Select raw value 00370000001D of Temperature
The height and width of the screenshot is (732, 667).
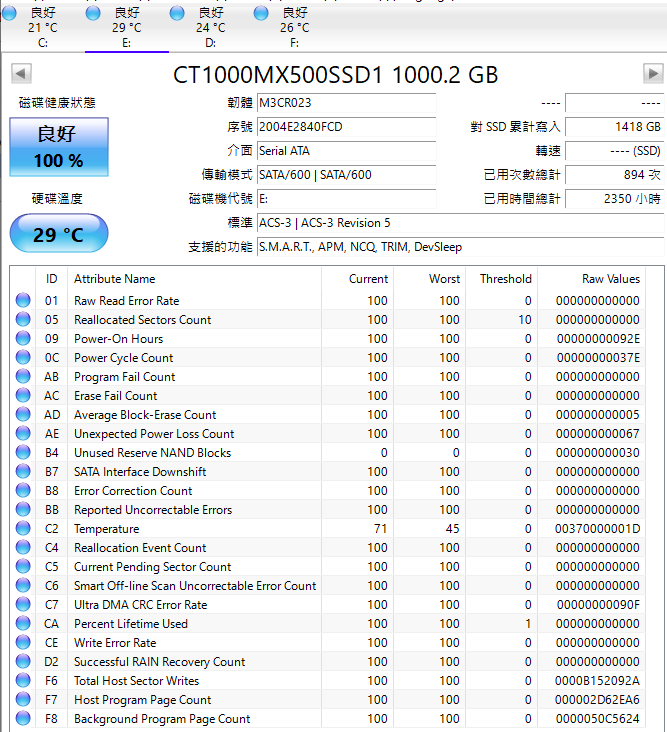pos(597,529)
